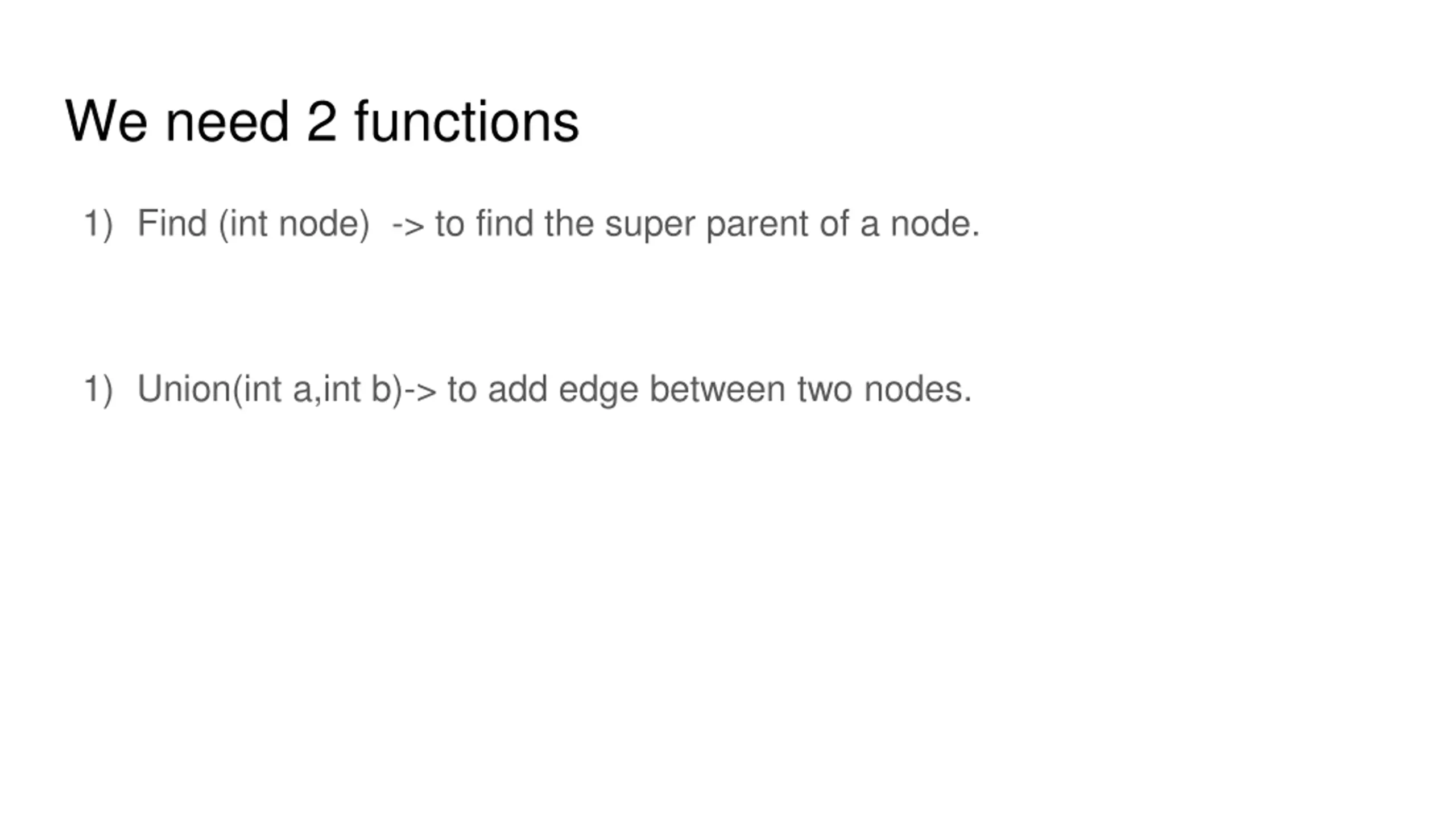Click the list number before "Find"

(x=98, y=224)
